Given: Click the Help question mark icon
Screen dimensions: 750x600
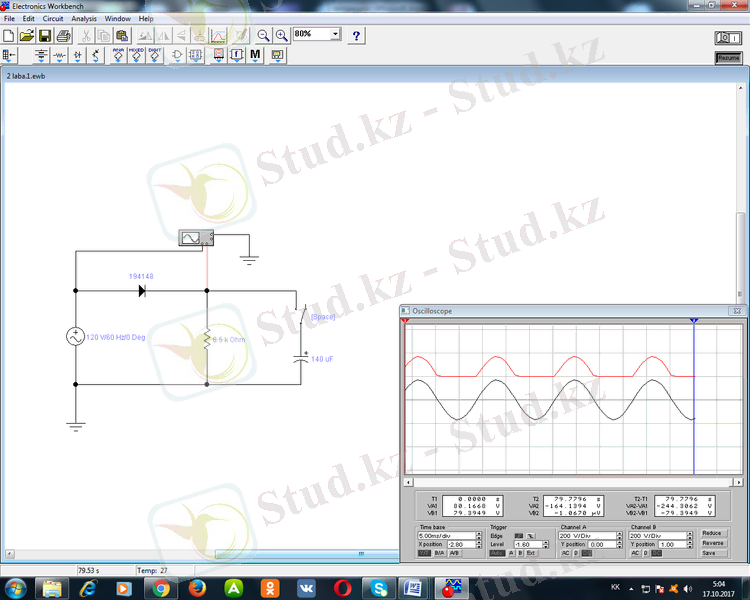Looking at the screenshot, I should [357, 35].
